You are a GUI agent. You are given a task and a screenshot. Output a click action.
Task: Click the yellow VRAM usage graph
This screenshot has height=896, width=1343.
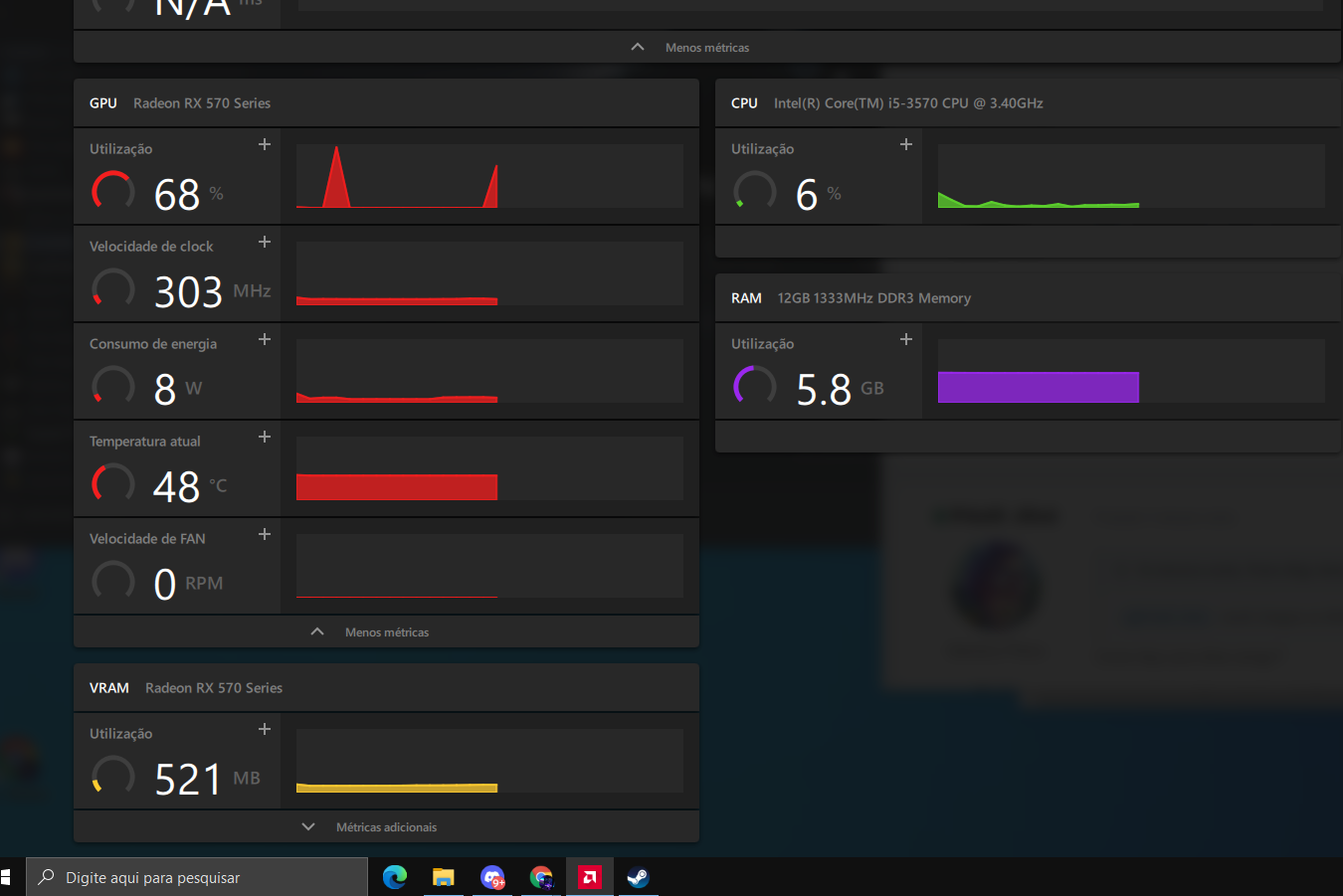tap(489, 761)
